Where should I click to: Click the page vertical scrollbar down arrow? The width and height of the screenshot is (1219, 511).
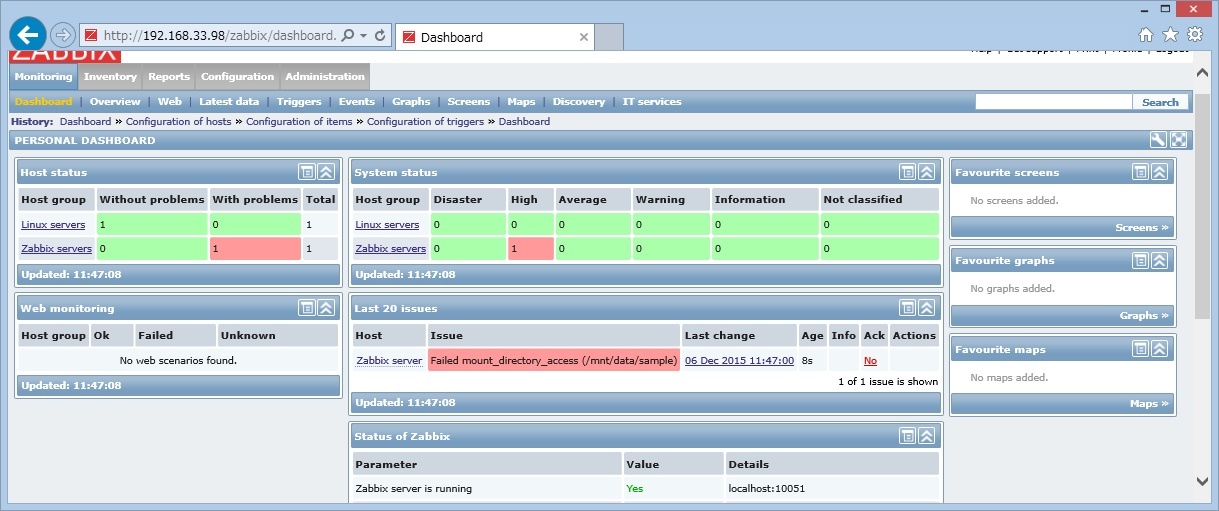1203,482
